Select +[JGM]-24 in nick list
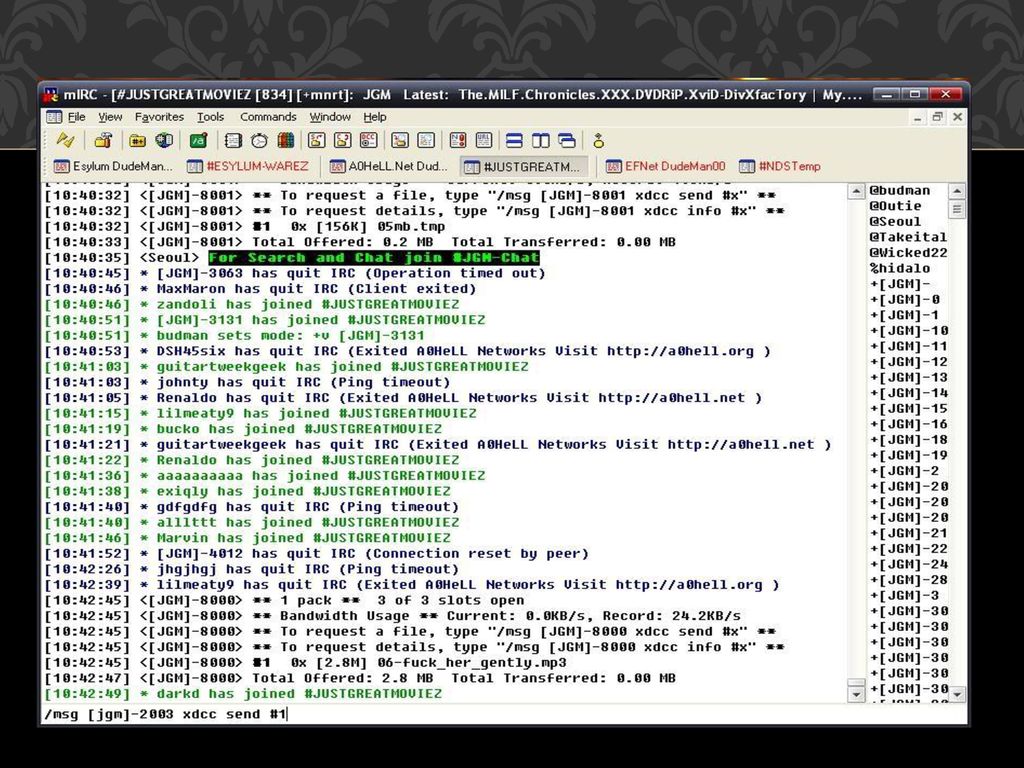The image size is (1024, 768). coord(908,564)
